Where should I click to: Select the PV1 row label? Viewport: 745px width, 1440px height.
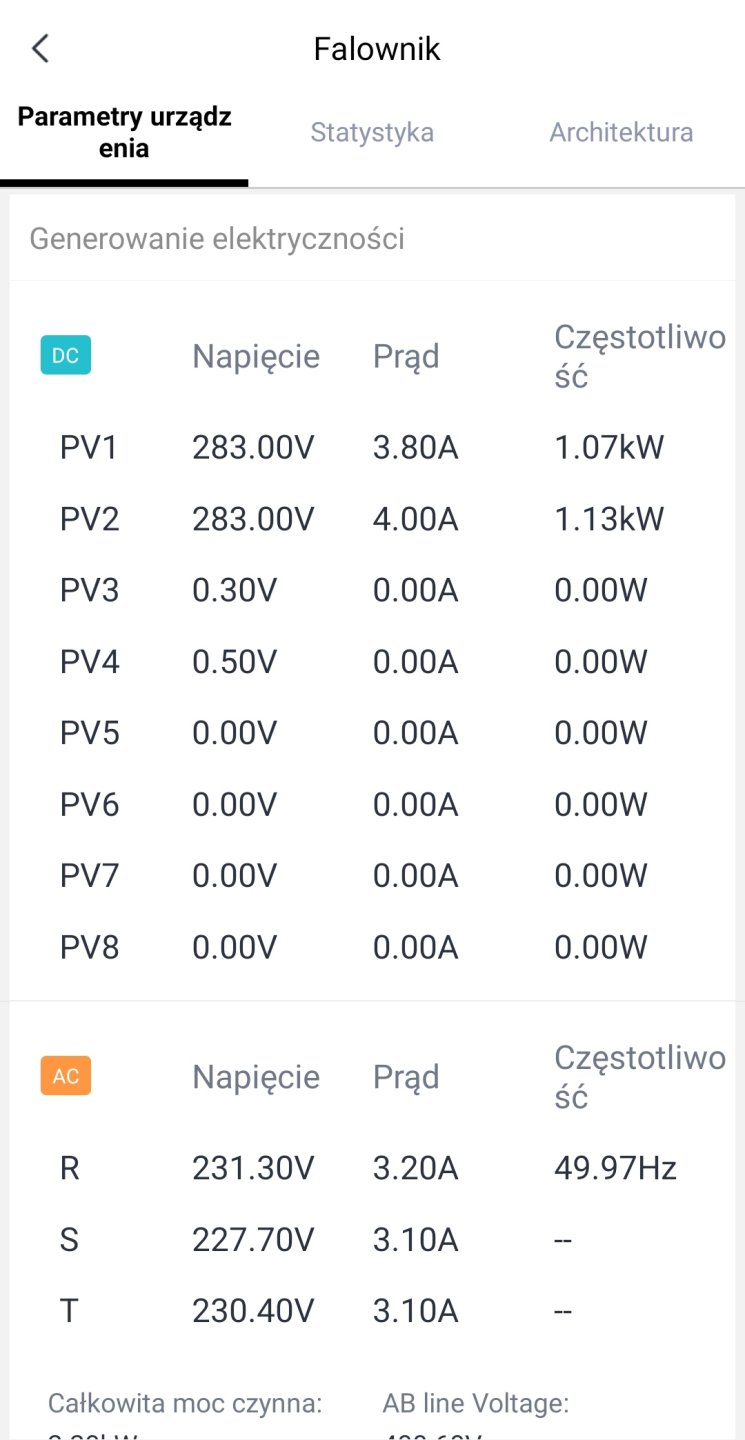pyautogui.click(x=89, y=447)
